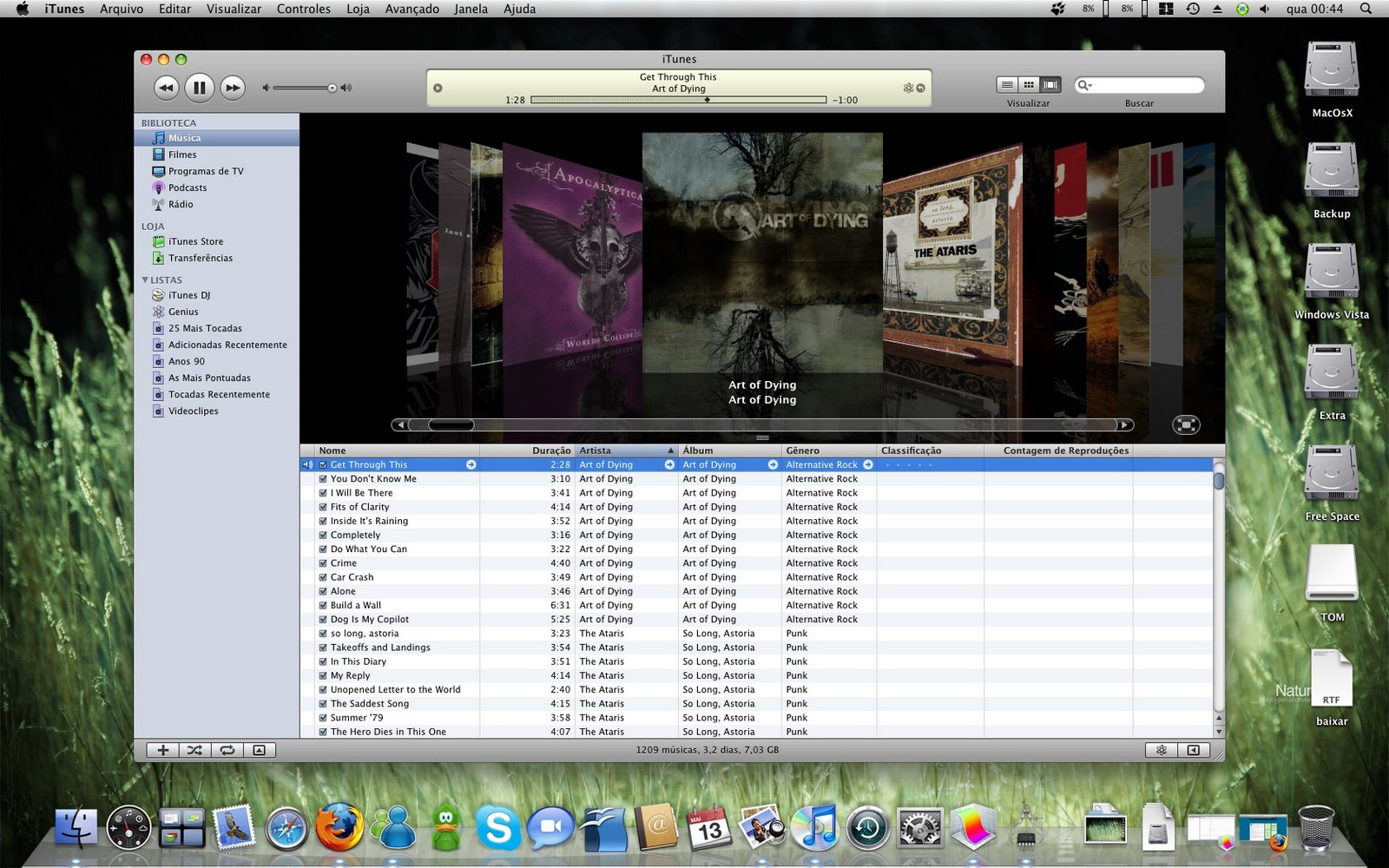Switch to grid view
The height and width of the screenshot is (868, 1389).
pyautogui.click(x=1029, y=84)
